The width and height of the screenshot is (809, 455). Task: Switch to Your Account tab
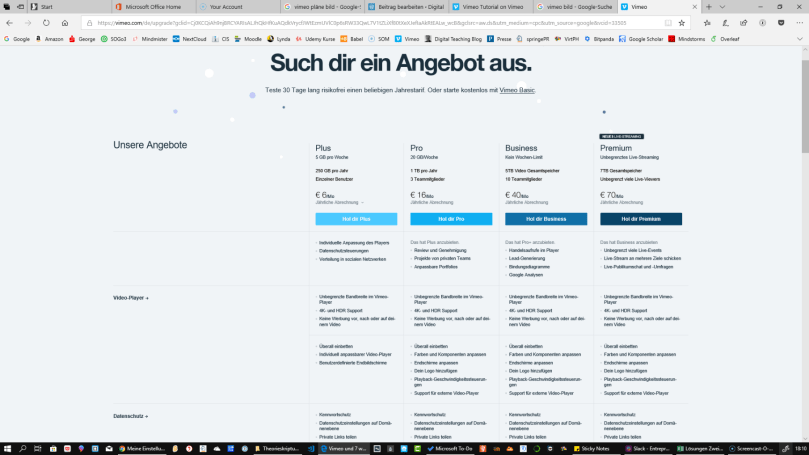(238, 7)
